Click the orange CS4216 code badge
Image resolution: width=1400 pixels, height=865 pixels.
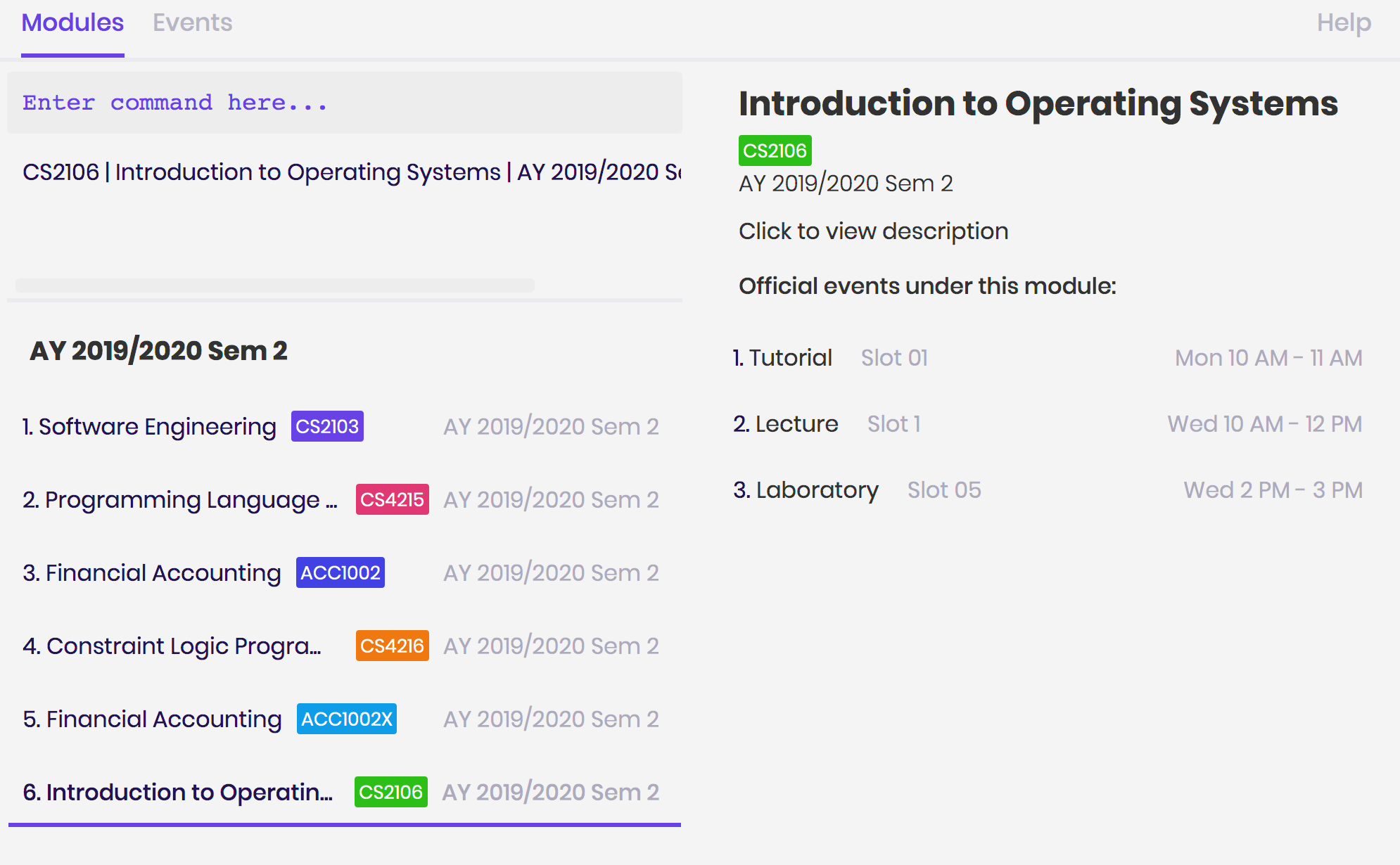click(392, 646)
